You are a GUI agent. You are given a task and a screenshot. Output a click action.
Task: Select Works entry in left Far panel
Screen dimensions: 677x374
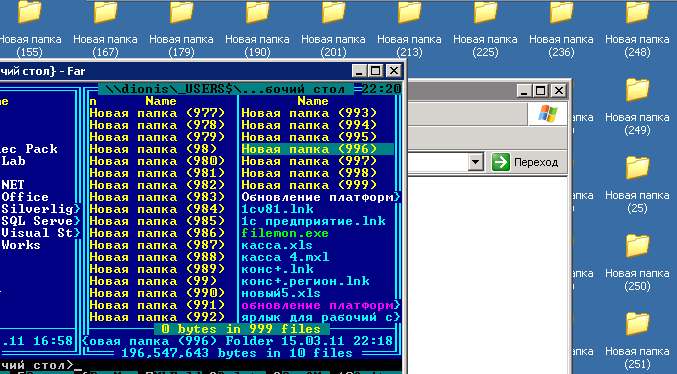(21, 245)
